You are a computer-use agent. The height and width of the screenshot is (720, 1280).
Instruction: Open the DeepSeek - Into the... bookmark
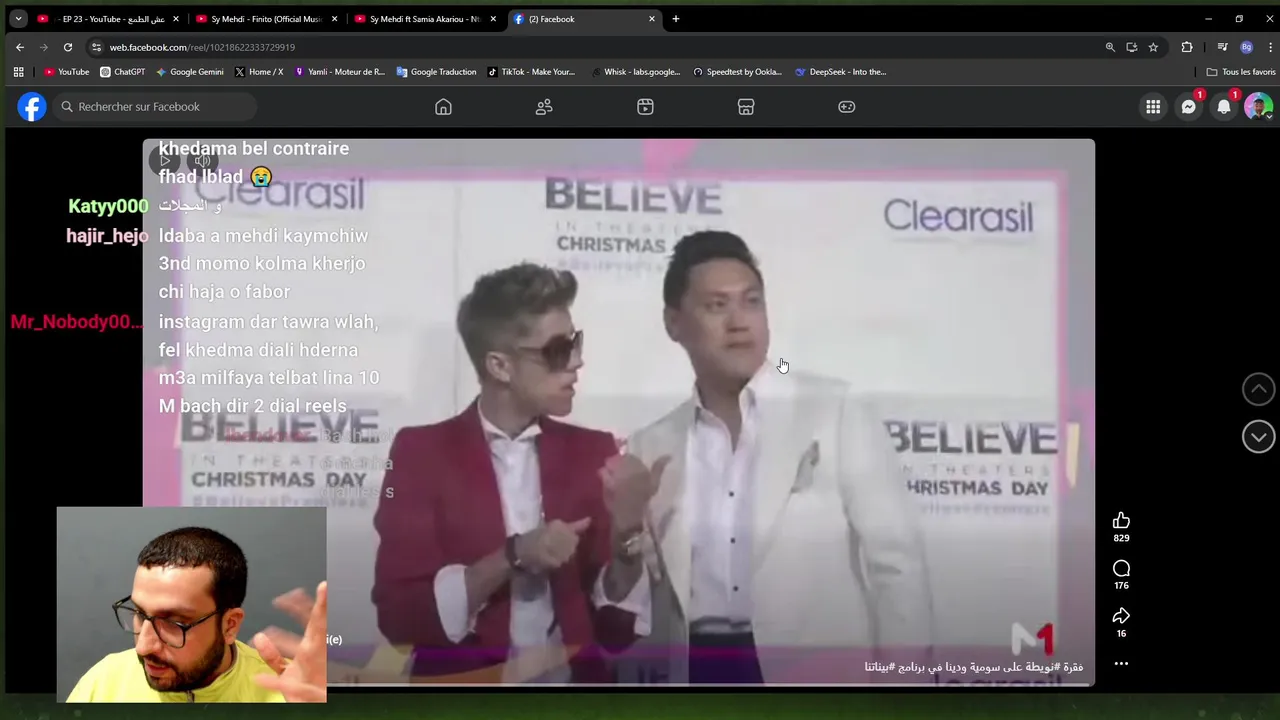coord(841,72)
